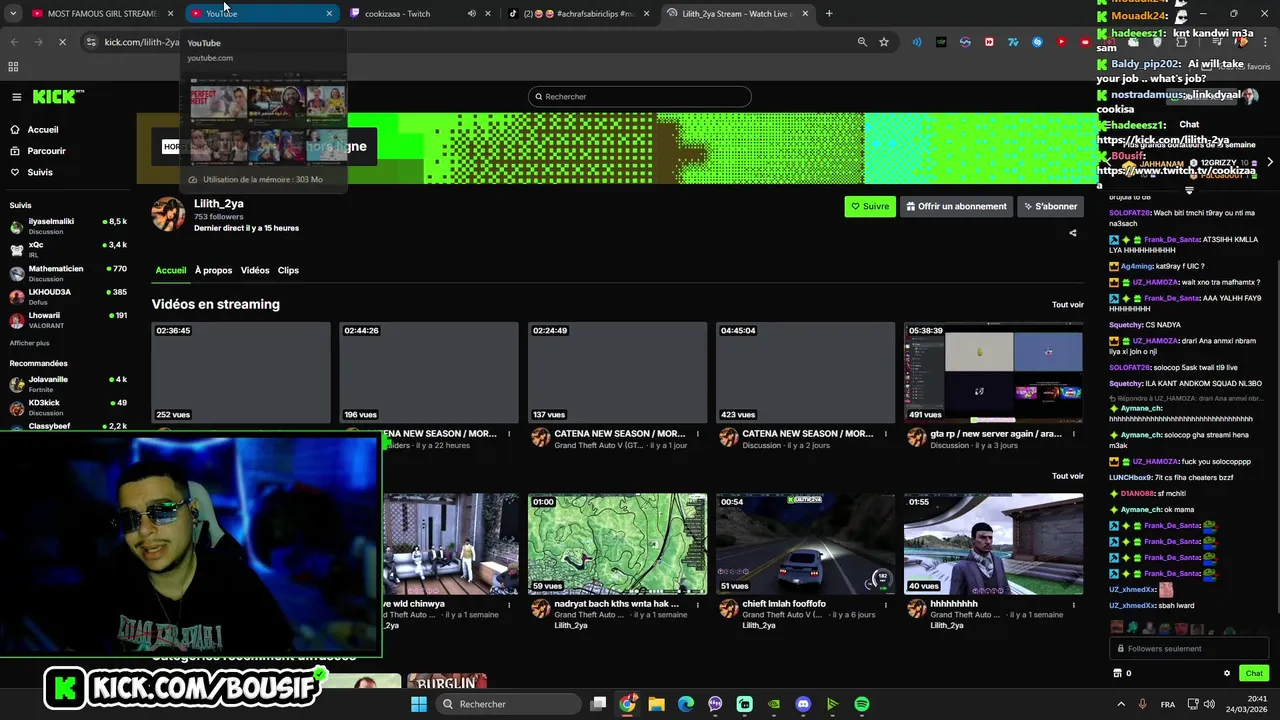Open the 02:24:49 video with 137 vues

pos(617,372)
